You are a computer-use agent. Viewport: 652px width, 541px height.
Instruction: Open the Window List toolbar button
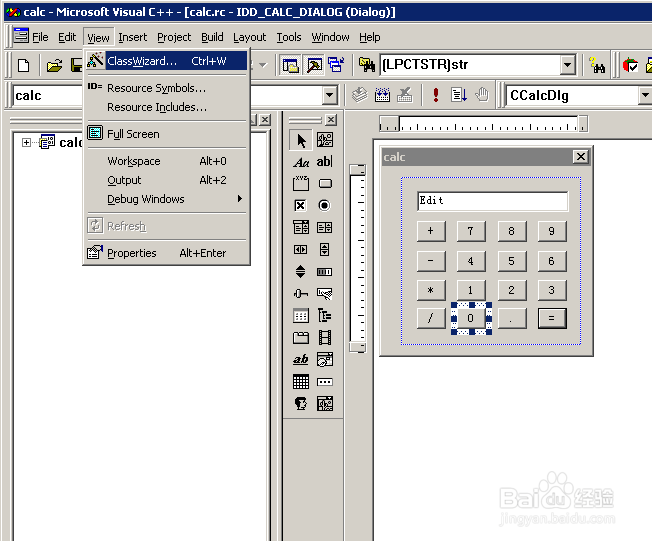336,65
